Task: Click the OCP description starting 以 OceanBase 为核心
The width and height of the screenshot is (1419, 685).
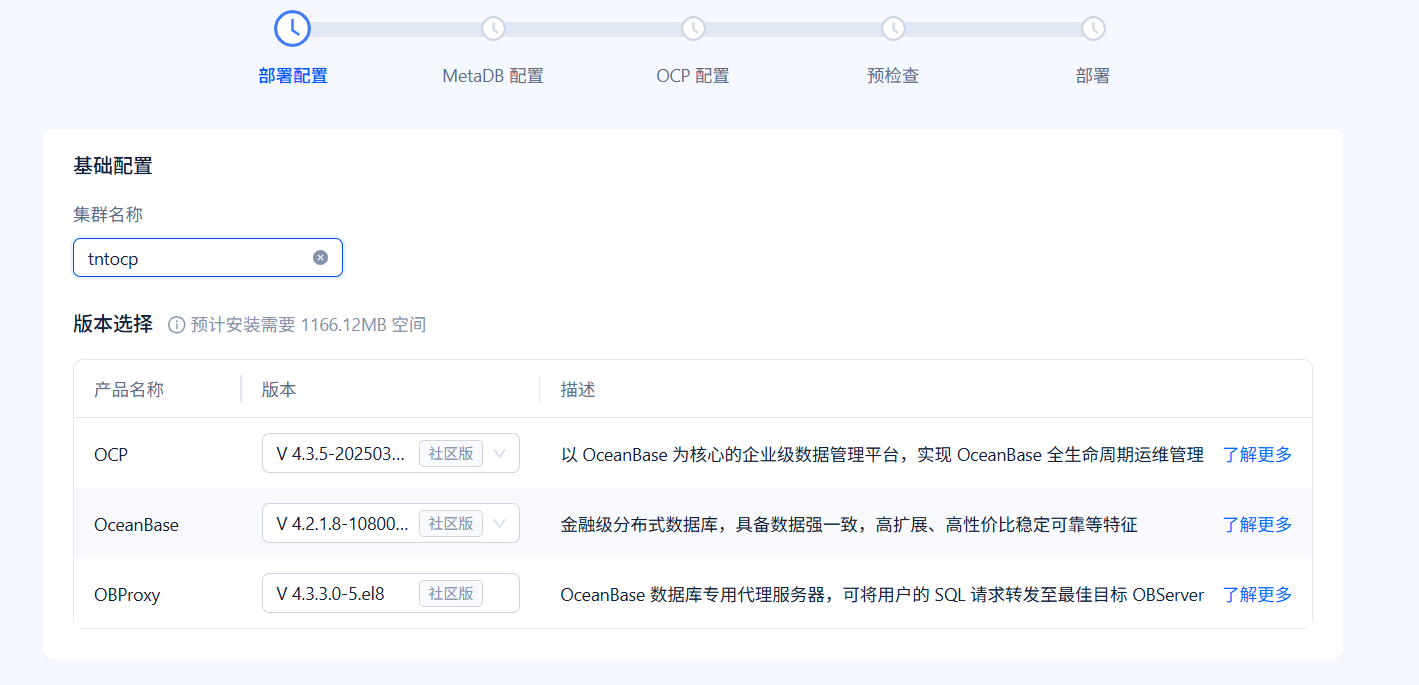Action: [x=882, y=454]
